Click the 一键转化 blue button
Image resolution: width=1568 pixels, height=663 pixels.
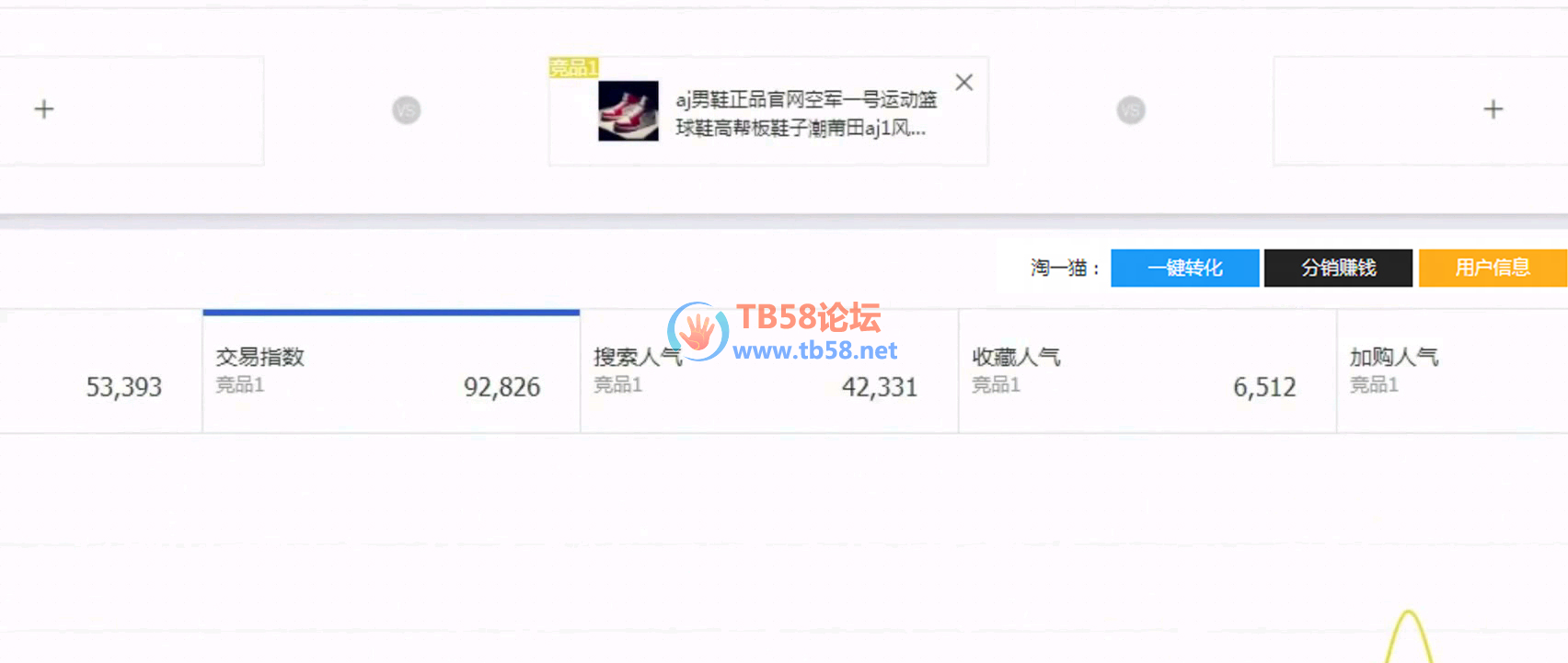click(1184, 268)
